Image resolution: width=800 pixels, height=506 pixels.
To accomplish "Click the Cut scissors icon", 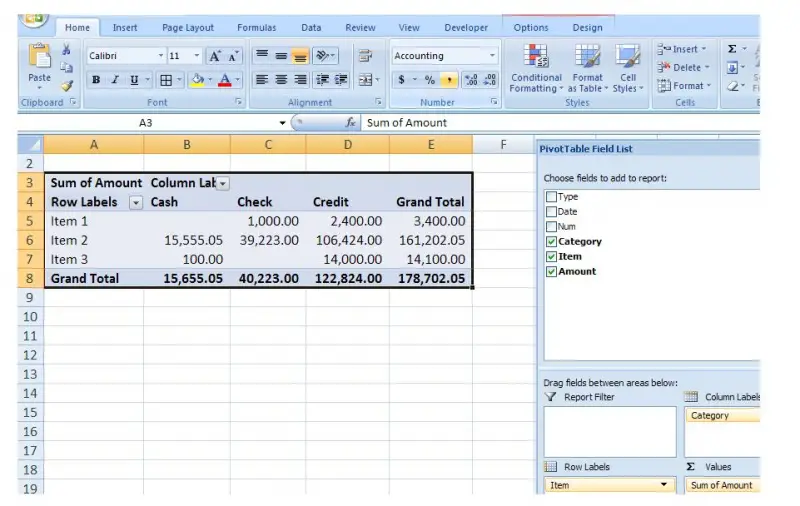I will click(x=66, y=49).
